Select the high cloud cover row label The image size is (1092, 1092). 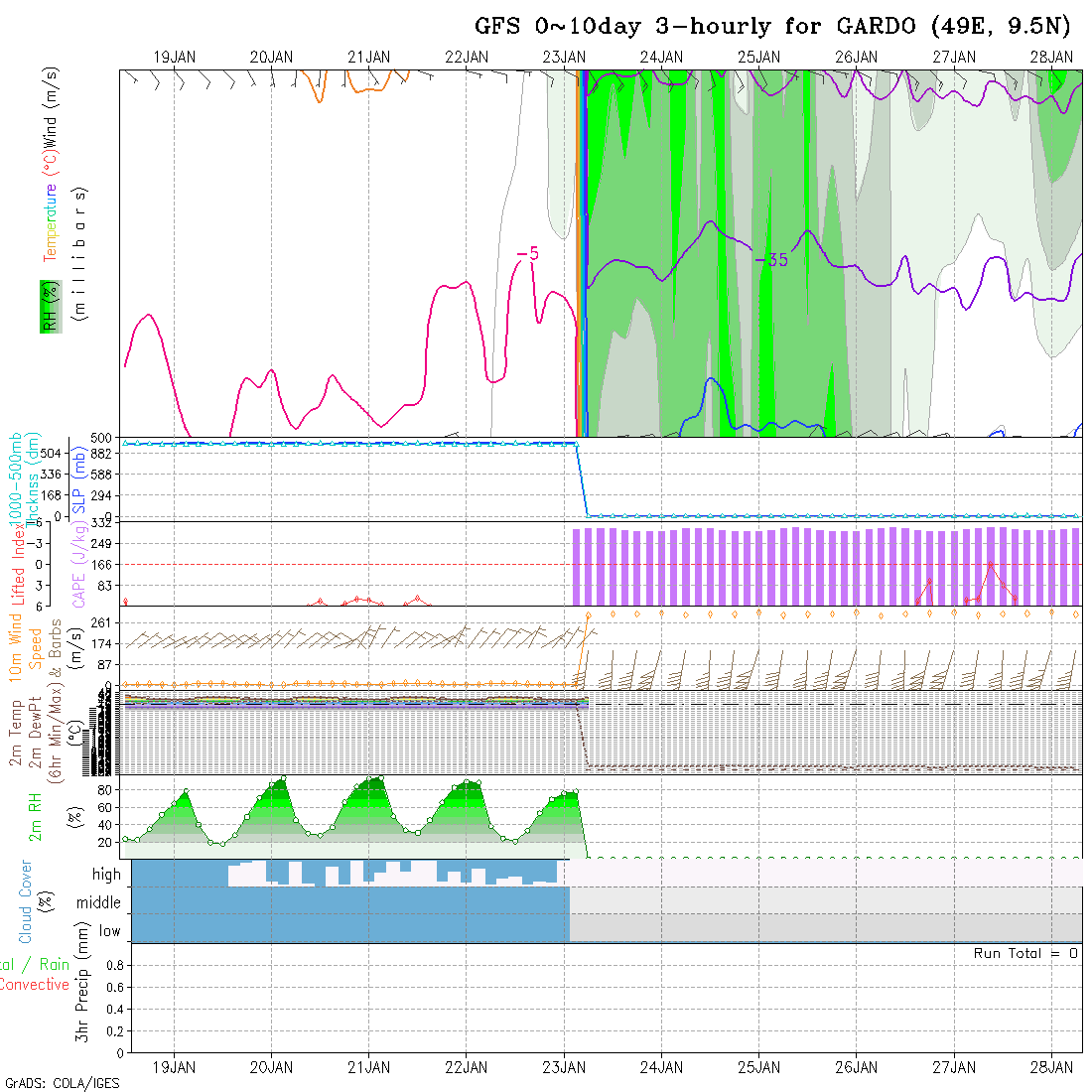[x=106, y=875]
